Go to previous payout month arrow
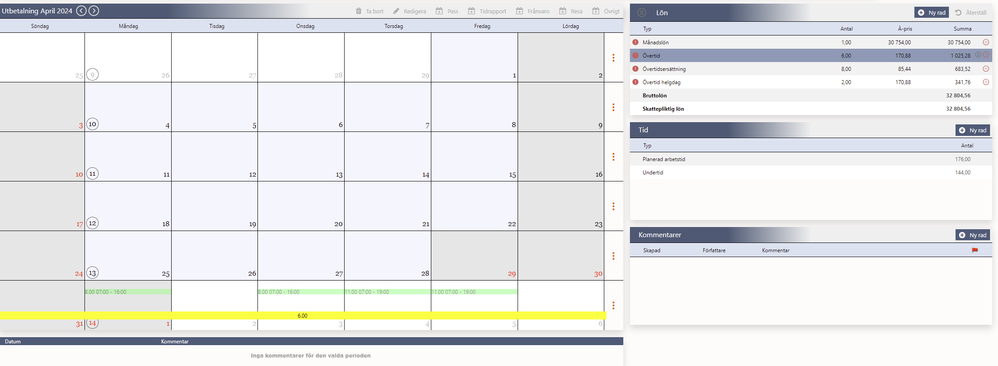The image size is (998, 366). click(81, 11)
